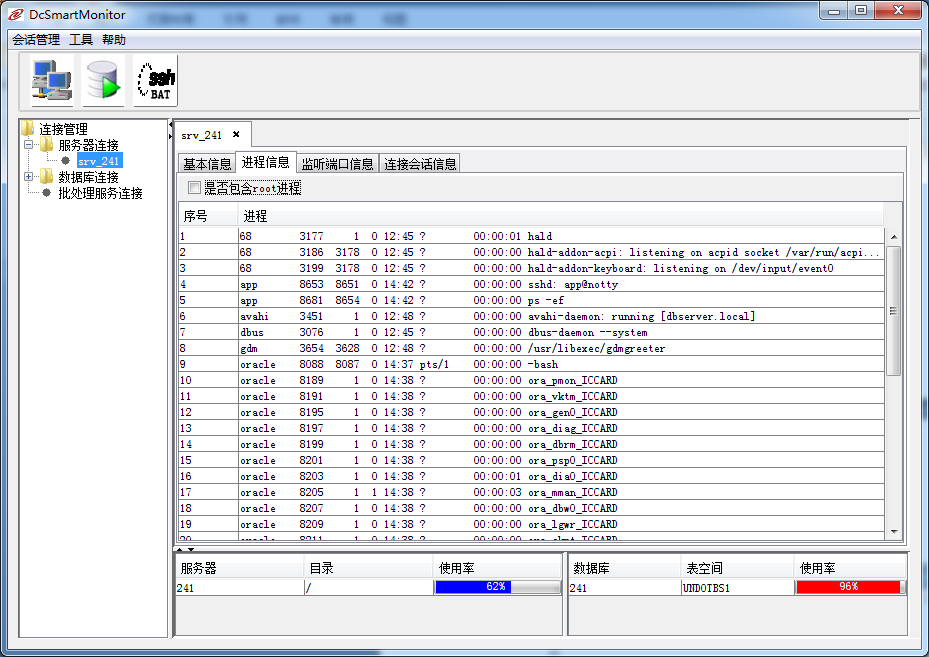The image size is (929, 657).
Task: Click the process list scroll down arrow
Action: [893, 531]
